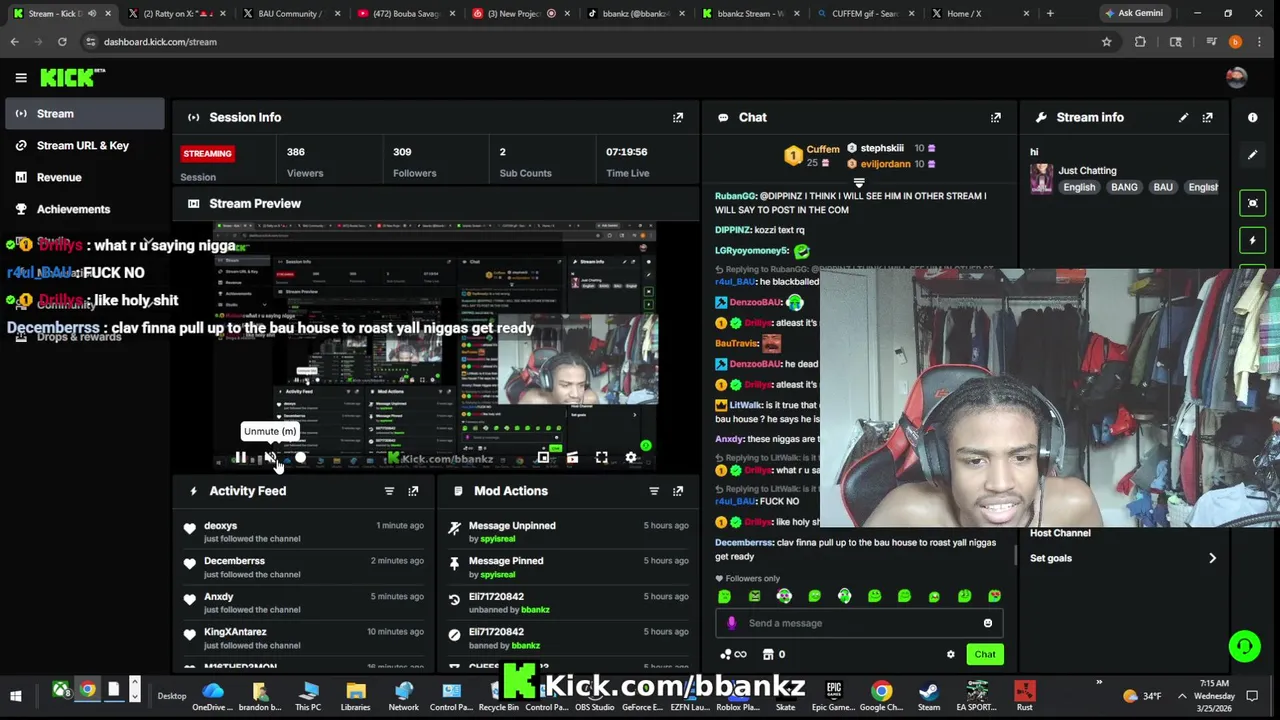Open the info icon on right rail
This screenshot has height=720, width=1280.
click(x=1253, y=117)
